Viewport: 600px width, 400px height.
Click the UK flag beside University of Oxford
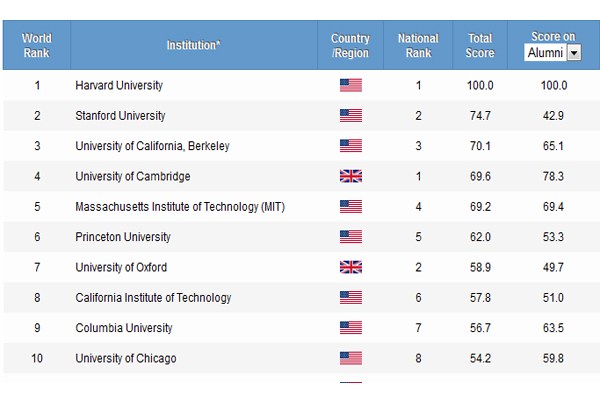350,267
